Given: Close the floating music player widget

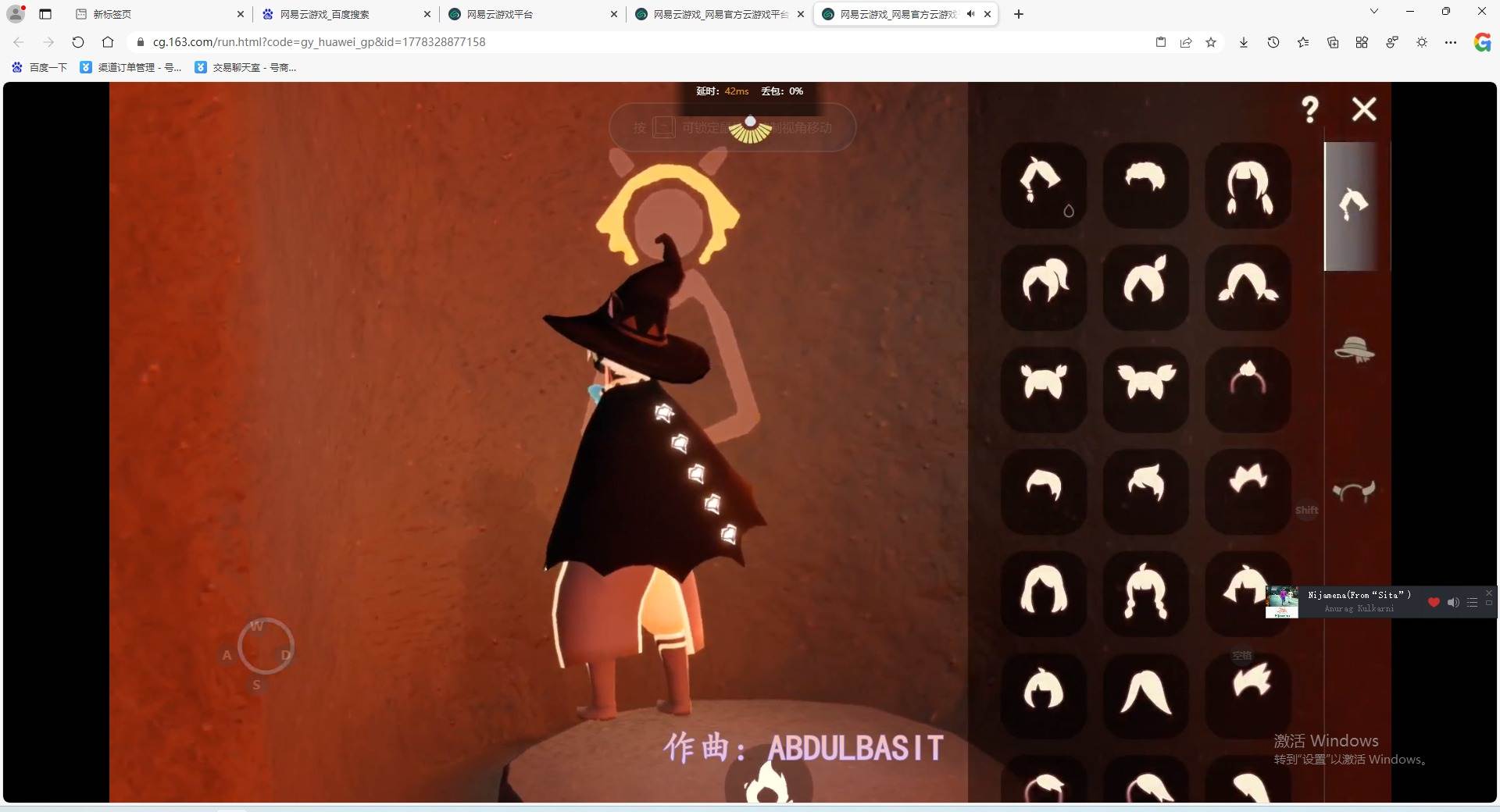Looking at the screenshot, I should point(1489,593).
